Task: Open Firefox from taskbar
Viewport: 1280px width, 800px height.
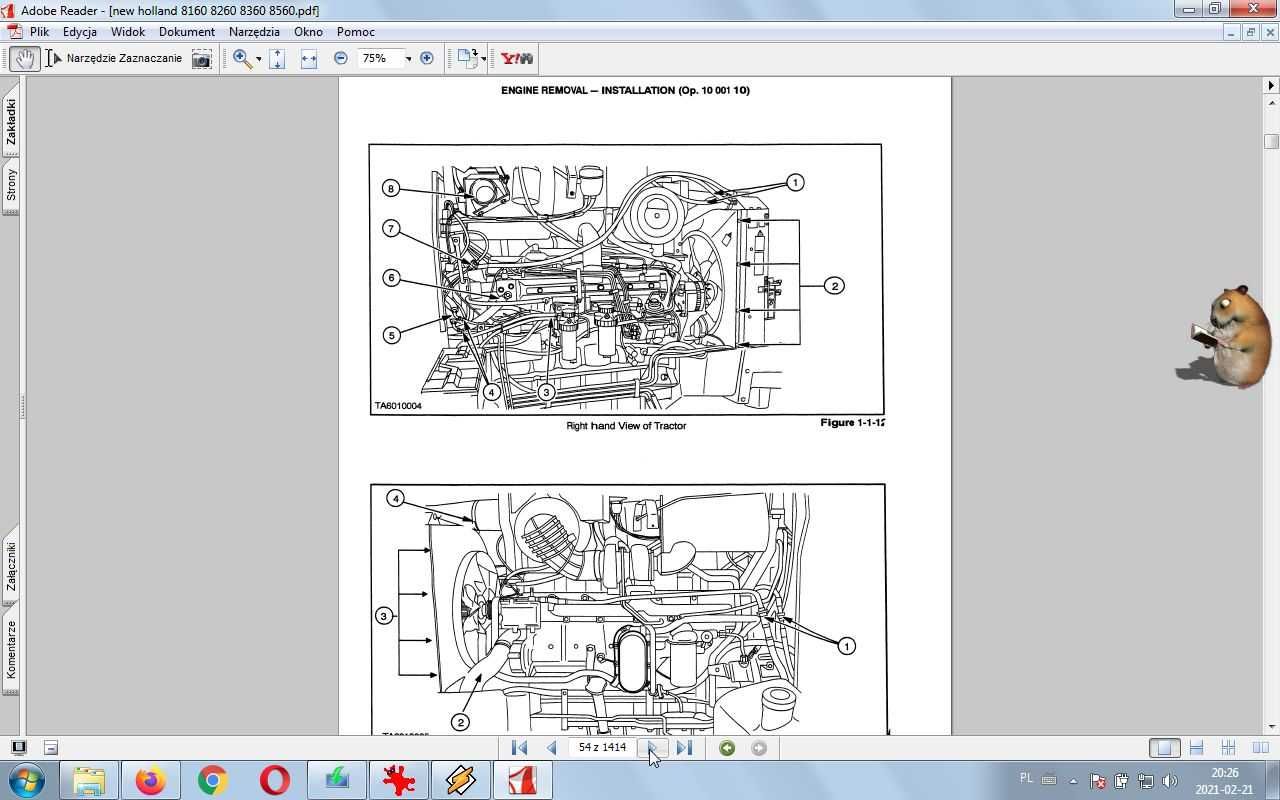Action: pyautogui.click(x=151, y=780)
